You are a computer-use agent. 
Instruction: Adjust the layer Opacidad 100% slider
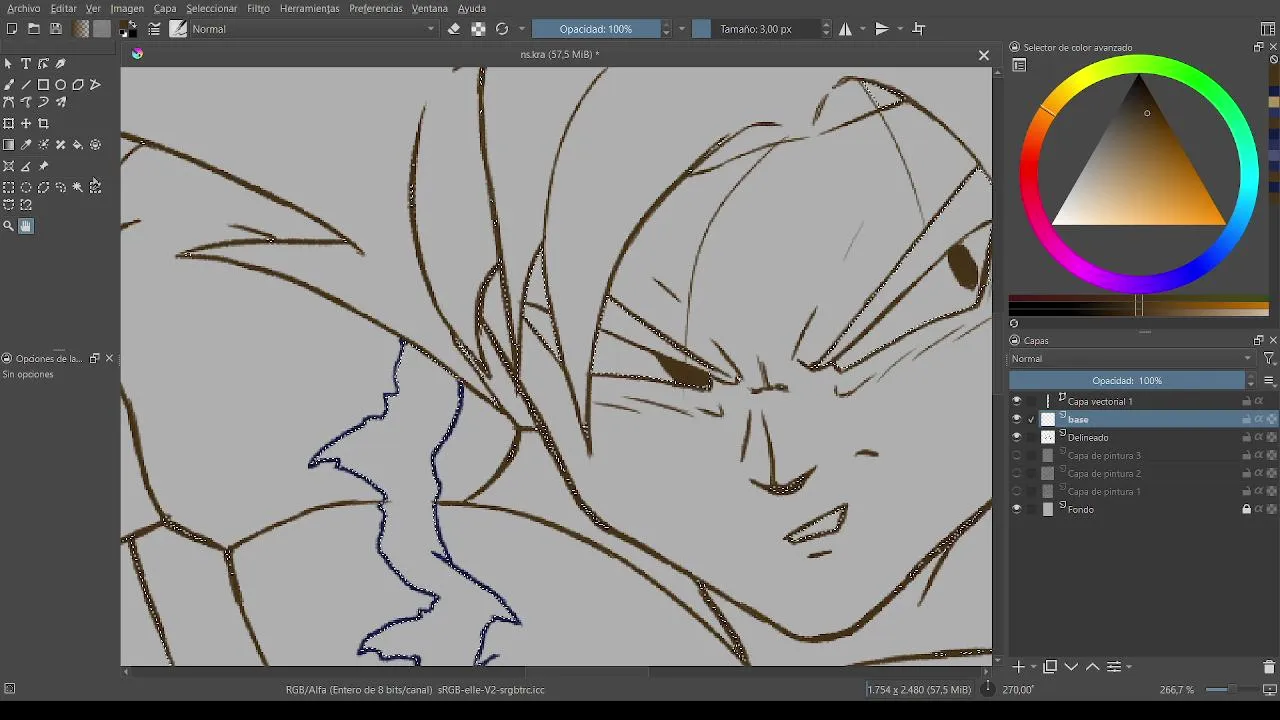tap(1127, 381)
